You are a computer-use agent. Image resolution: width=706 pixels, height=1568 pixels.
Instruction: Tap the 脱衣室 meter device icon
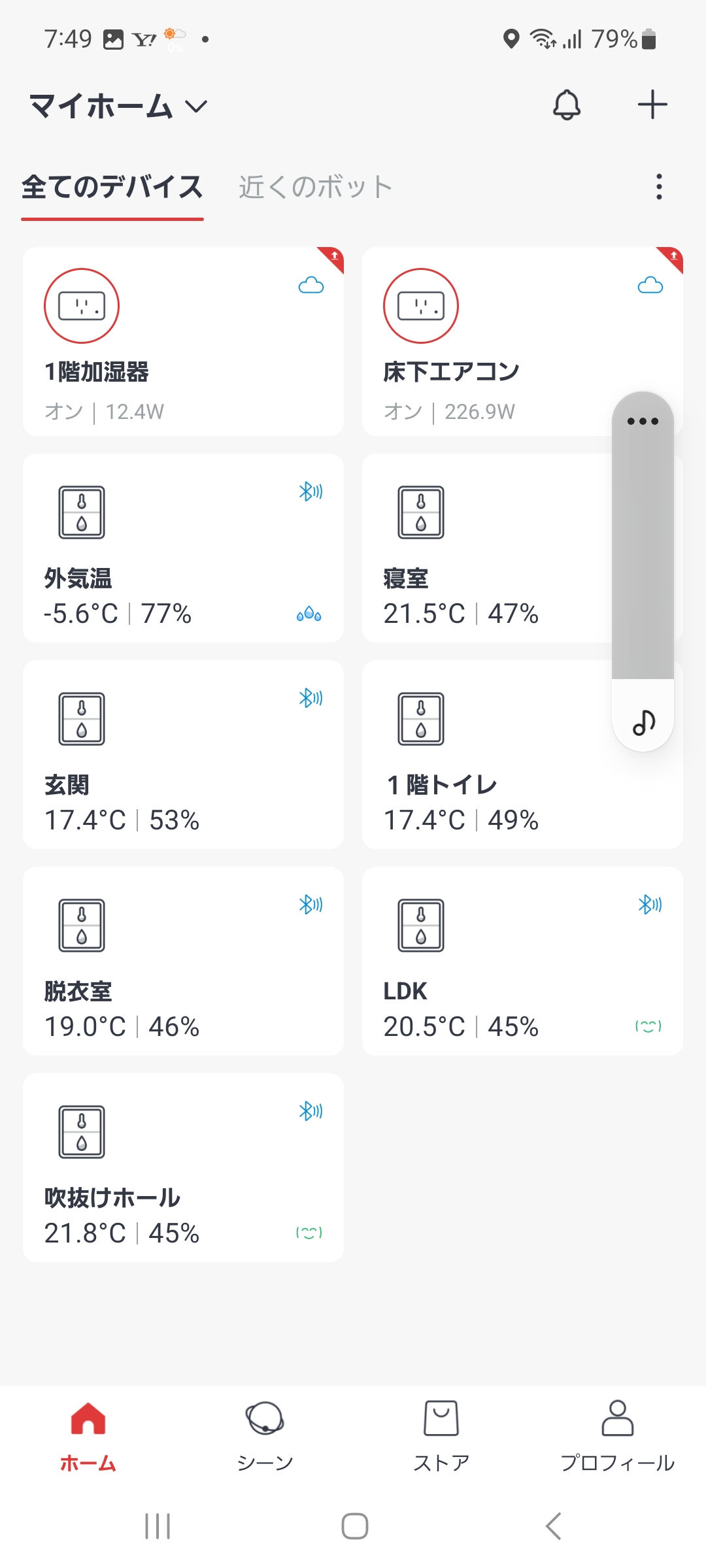coord(82,926)
